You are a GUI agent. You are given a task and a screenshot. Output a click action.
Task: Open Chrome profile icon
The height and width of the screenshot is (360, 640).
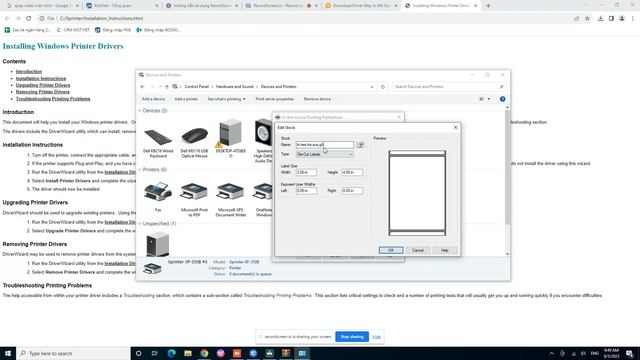tap(622, 18)
